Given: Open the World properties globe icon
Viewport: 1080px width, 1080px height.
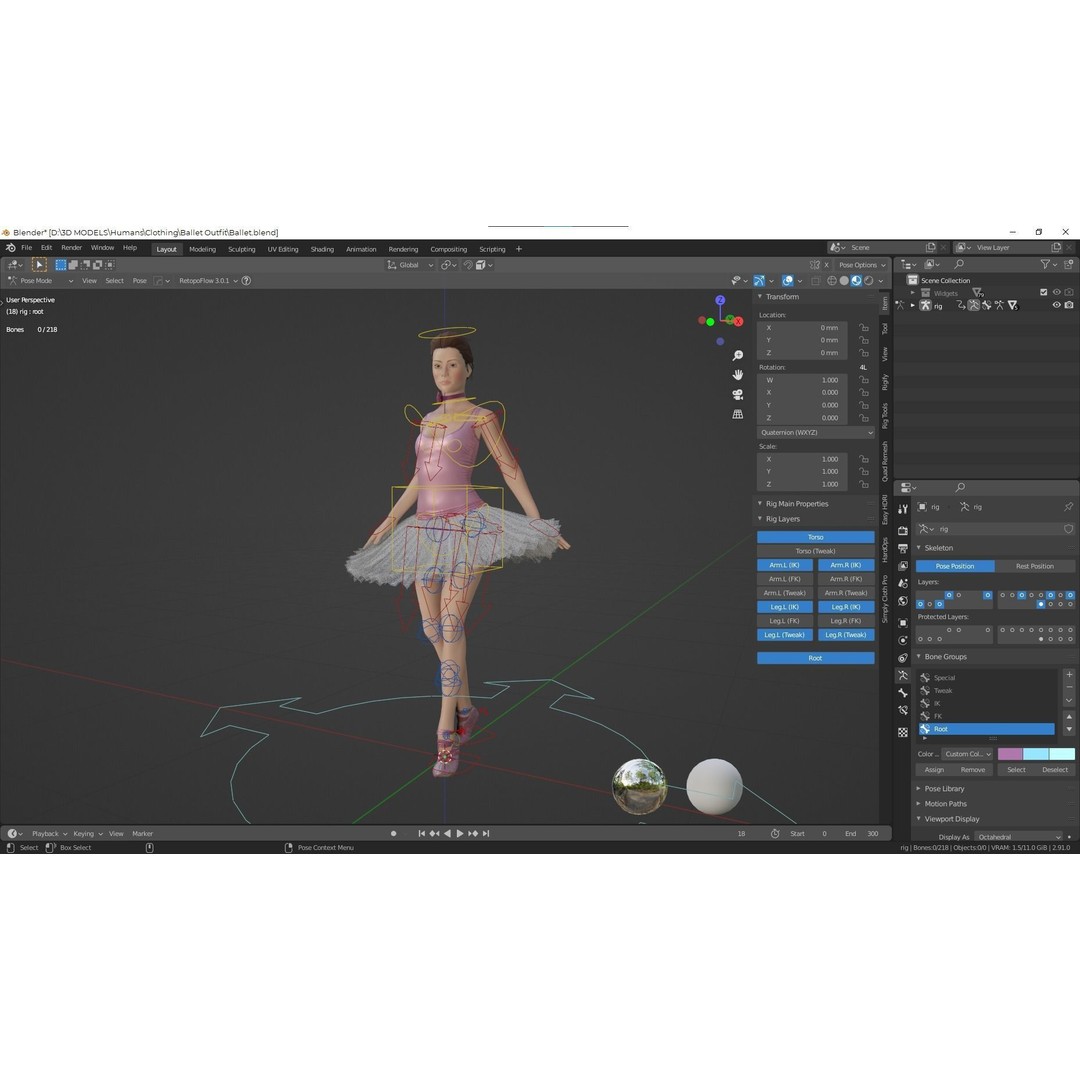Looking at the screenshot, I should [x=903, y=601].
